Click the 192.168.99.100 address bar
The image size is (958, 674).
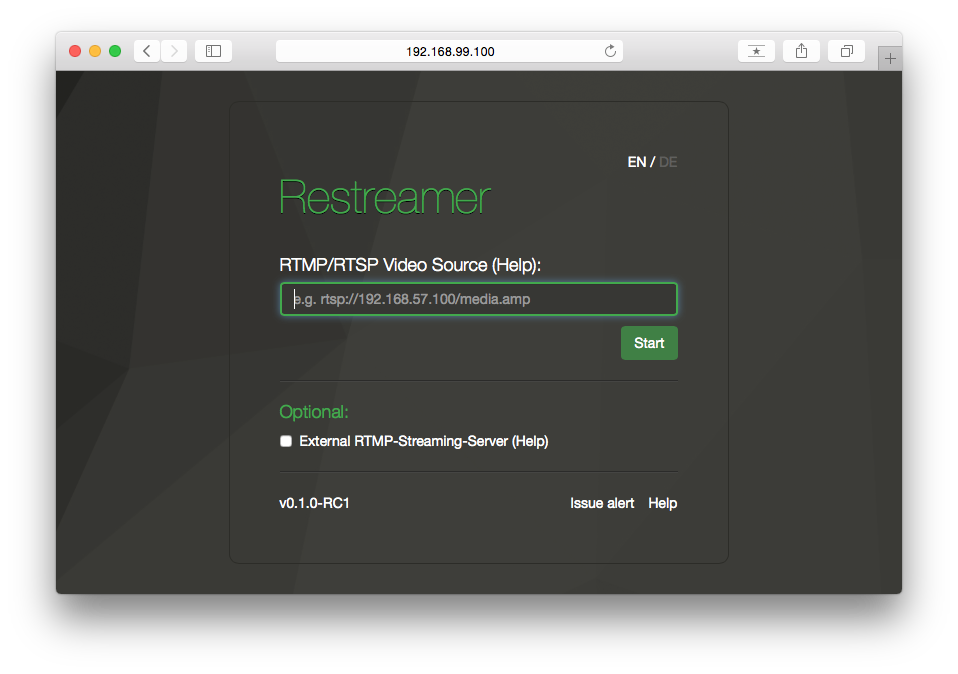(x=450, y=51)
